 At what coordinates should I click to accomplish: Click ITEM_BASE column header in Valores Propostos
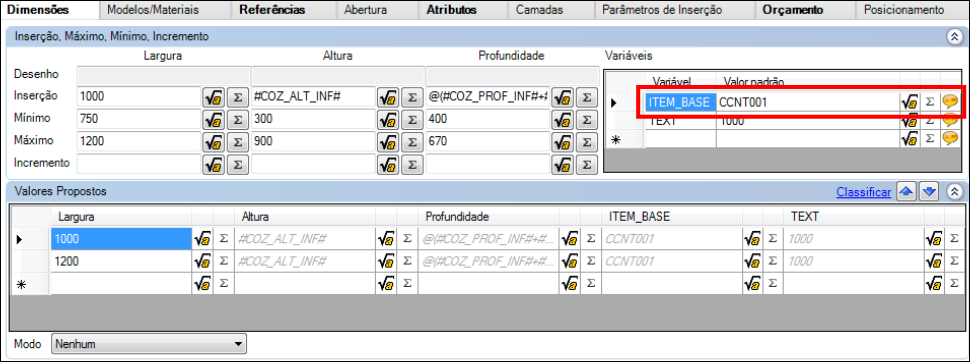[672, 217]
